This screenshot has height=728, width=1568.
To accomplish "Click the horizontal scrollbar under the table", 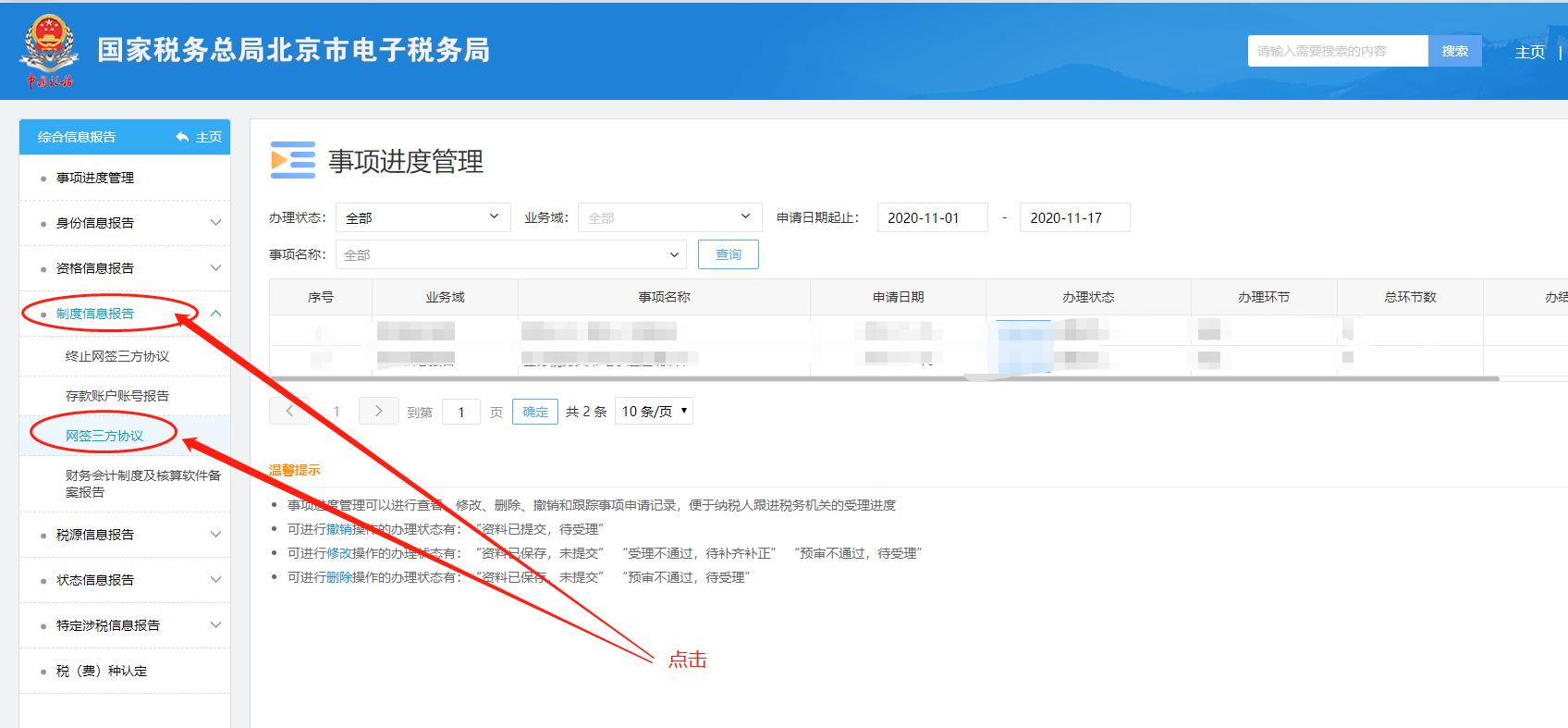I will click(x=884, y=378).
